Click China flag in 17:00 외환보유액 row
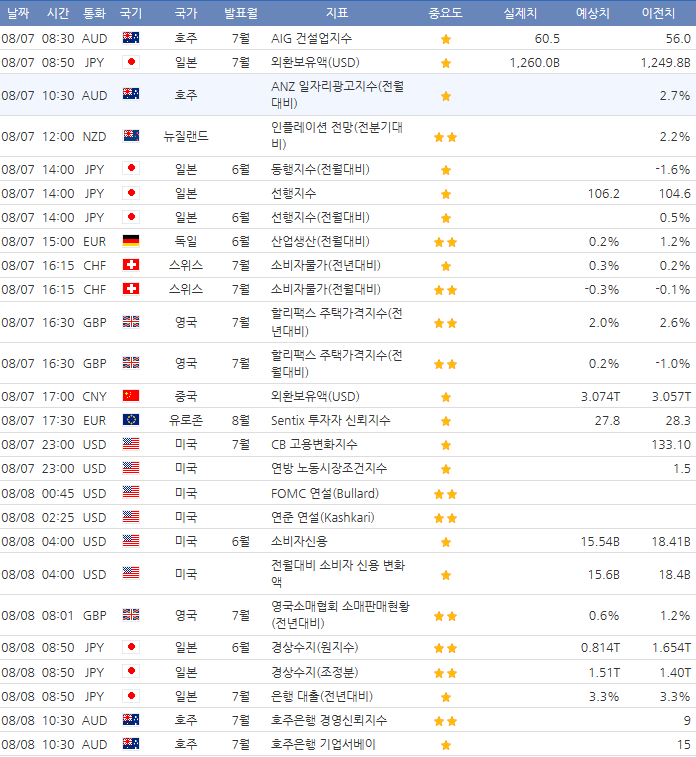This screenshot has height=757, width=696. 131,396
